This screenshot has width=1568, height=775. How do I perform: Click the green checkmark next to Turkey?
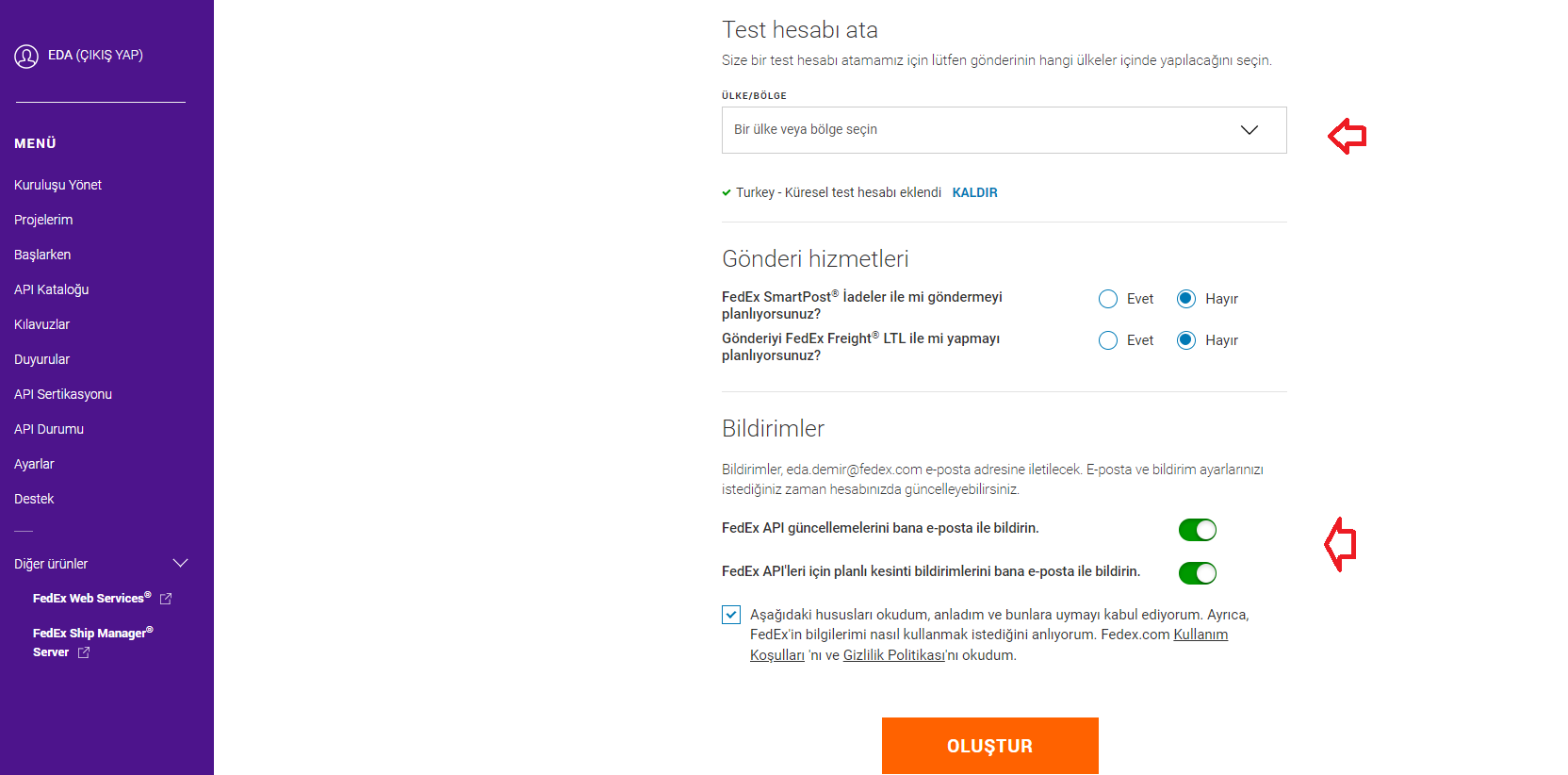(727, 192)
